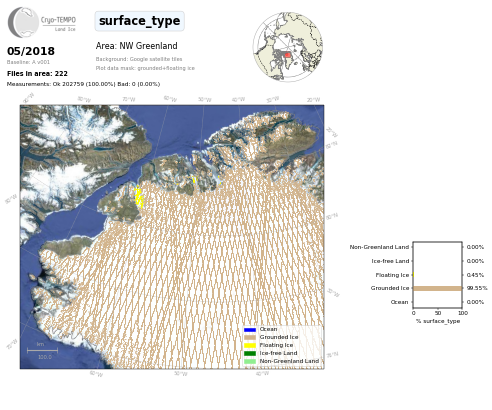
Task: Click the yellow floating ice patch on map
Action: (139, 198)
